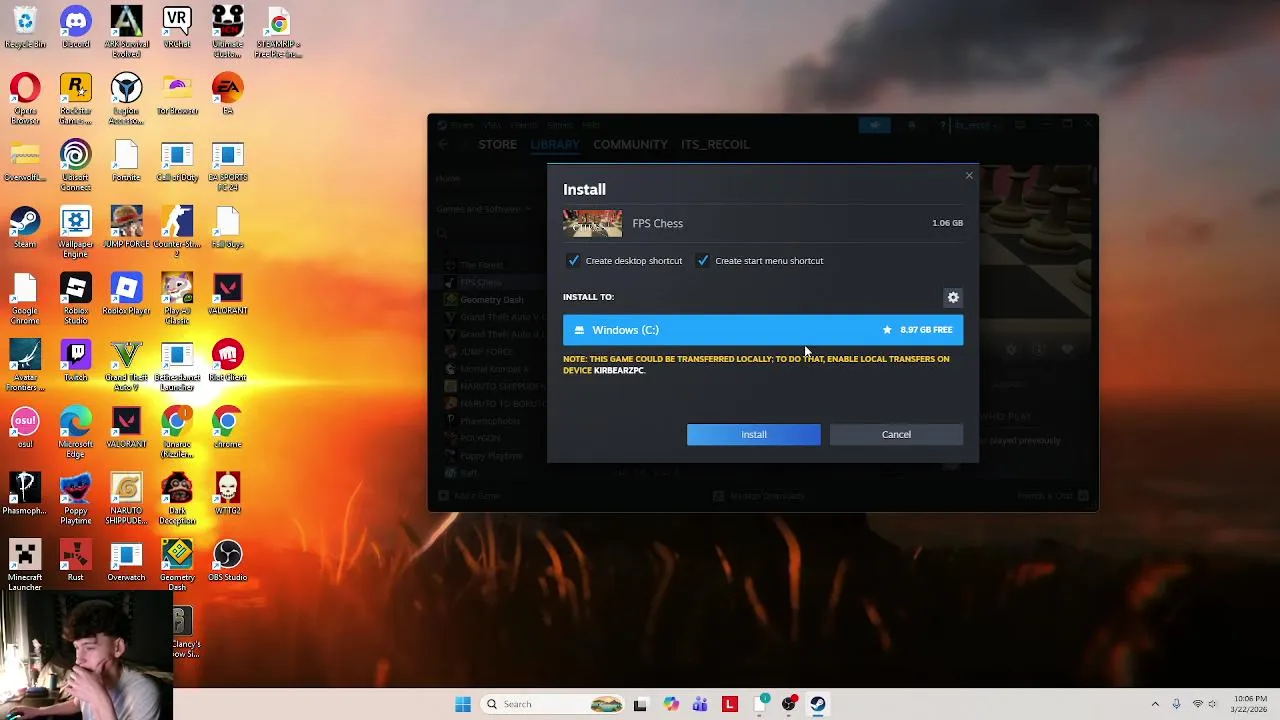Select the Grand Theft Auto V icon
This screenshot has width=1280, height=720.
(126, 364)
